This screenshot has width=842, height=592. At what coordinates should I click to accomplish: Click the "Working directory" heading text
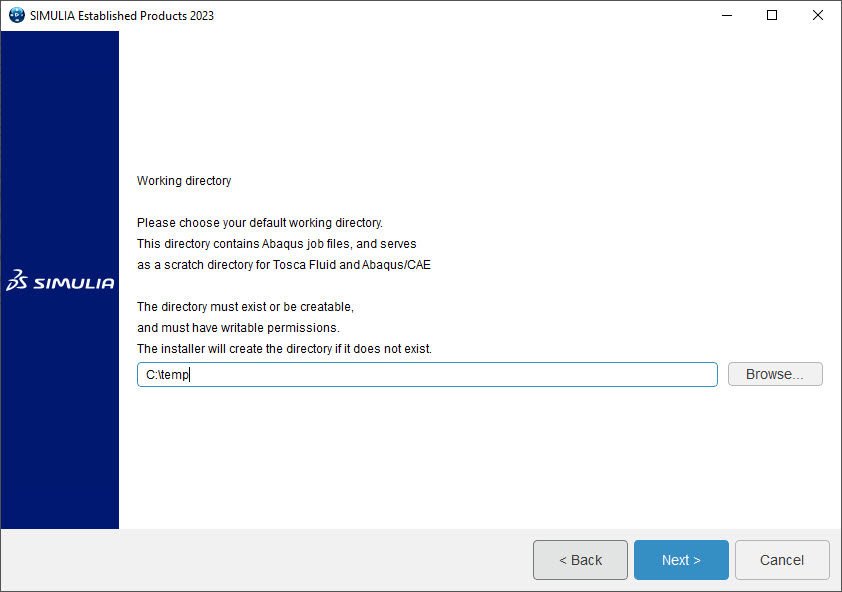click(x=184, y=181)
